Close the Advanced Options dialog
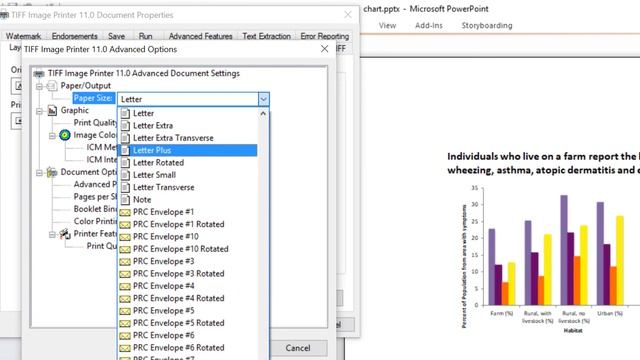This screenshot has height=360, width=640. [324, 49]
